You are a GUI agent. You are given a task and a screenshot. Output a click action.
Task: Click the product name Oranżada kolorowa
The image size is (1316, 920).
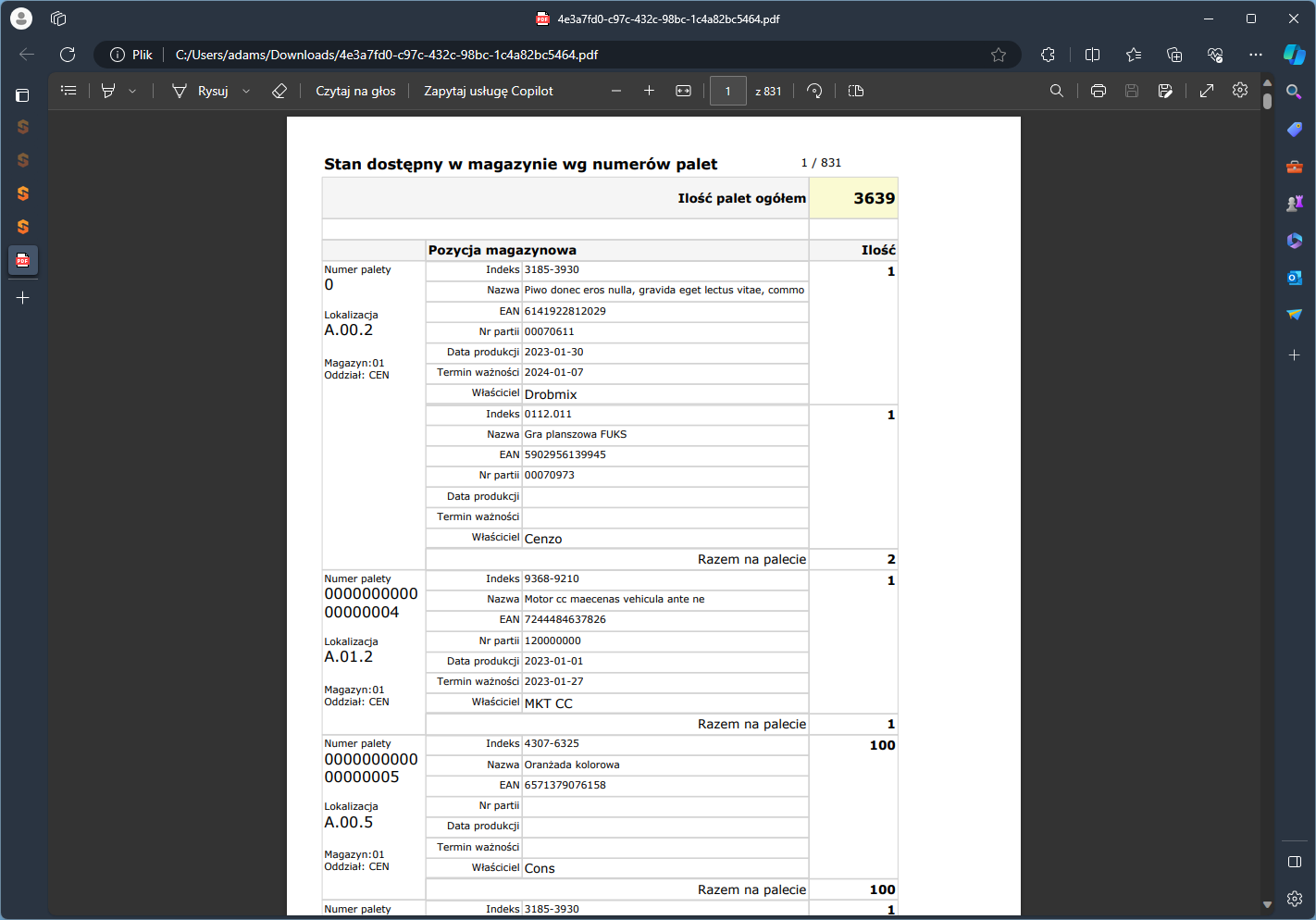click(572, 765)
